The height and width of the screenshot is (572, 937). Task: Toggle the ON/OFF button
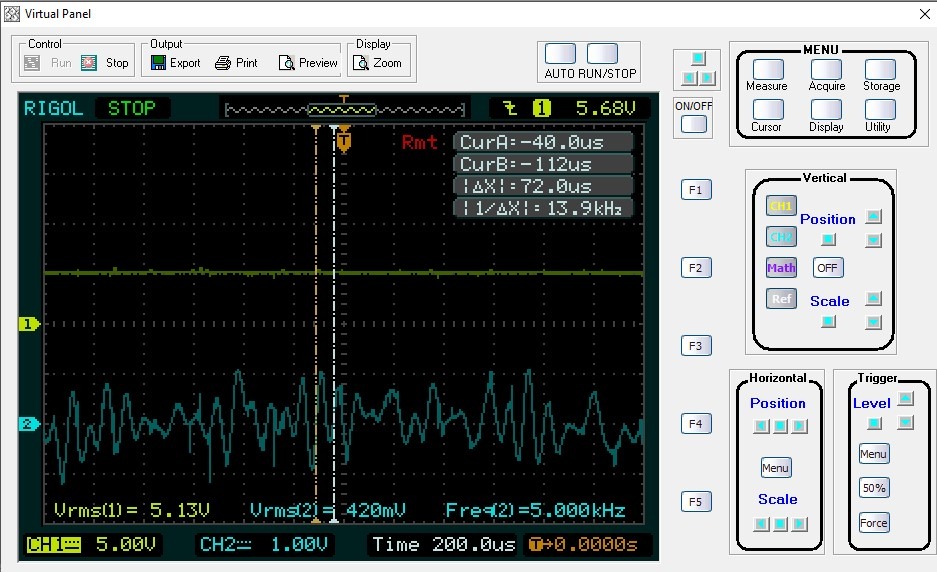coord(693,124)
